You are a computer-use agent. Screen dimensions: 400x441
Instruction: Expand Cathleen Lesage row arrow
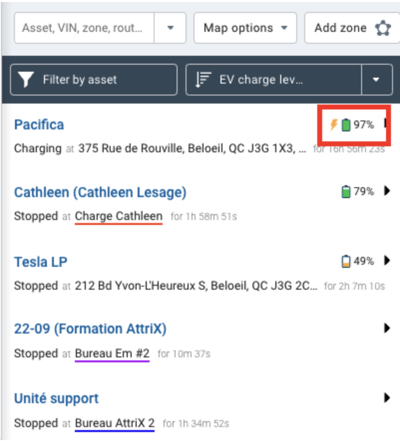pos(387,191)
